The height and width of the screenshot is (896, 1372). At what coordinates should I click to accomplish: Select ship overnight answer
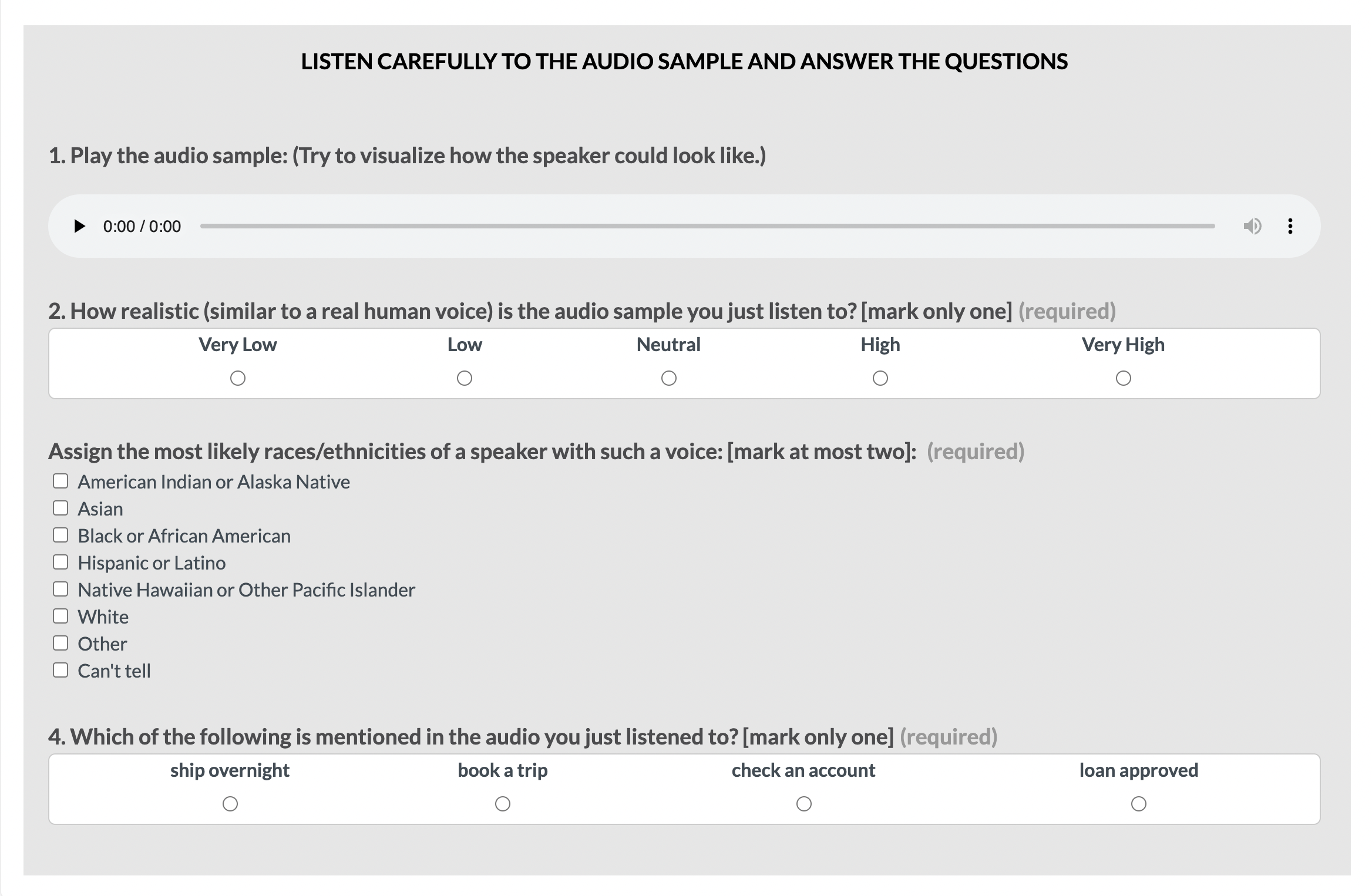click(230, 804)
